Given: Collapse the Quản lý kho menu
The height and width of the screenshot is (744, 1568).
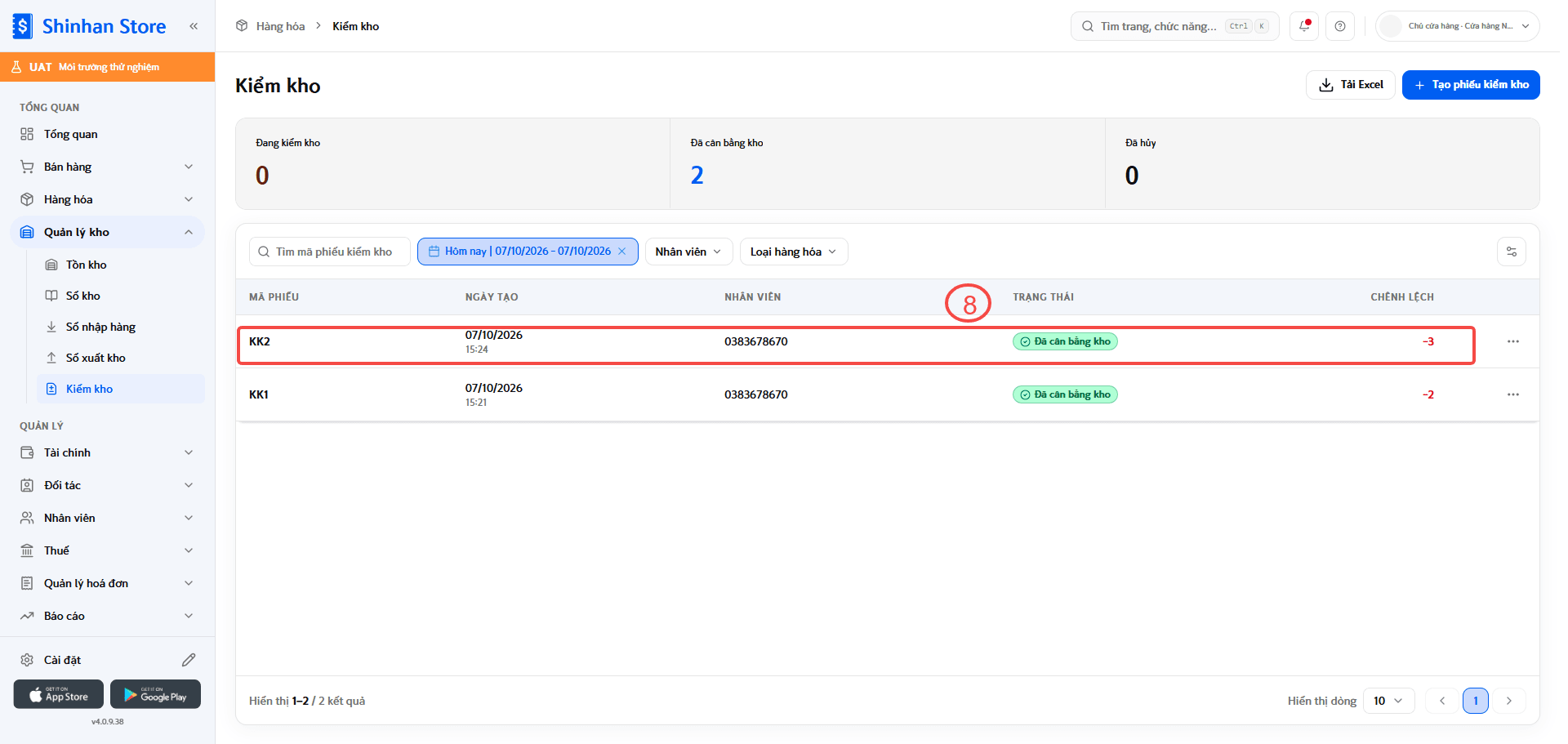Looking at the screenshot, I should (108, 232).
